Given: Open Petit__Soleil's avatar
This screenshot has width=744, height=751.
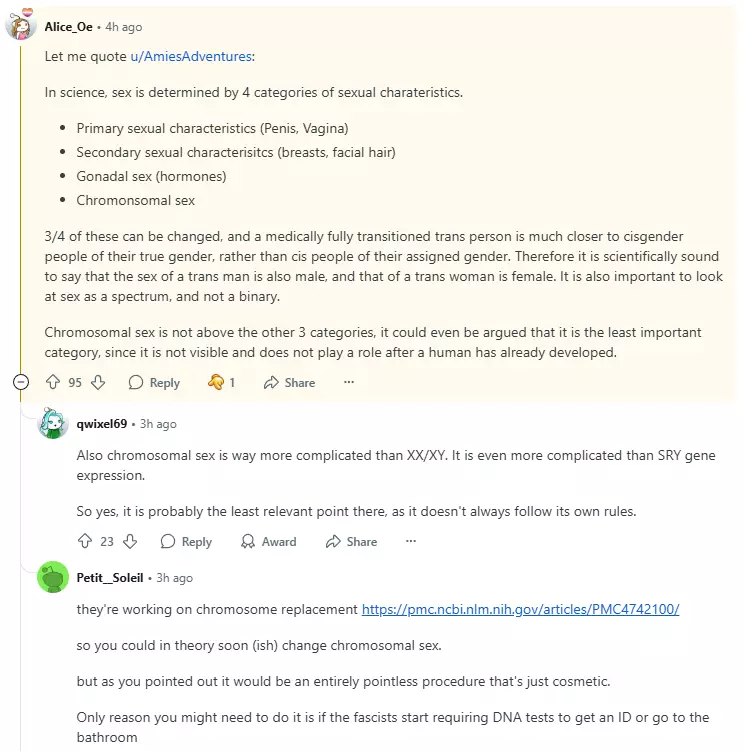Looking at the screenshot, I should [x=53, y=578].
